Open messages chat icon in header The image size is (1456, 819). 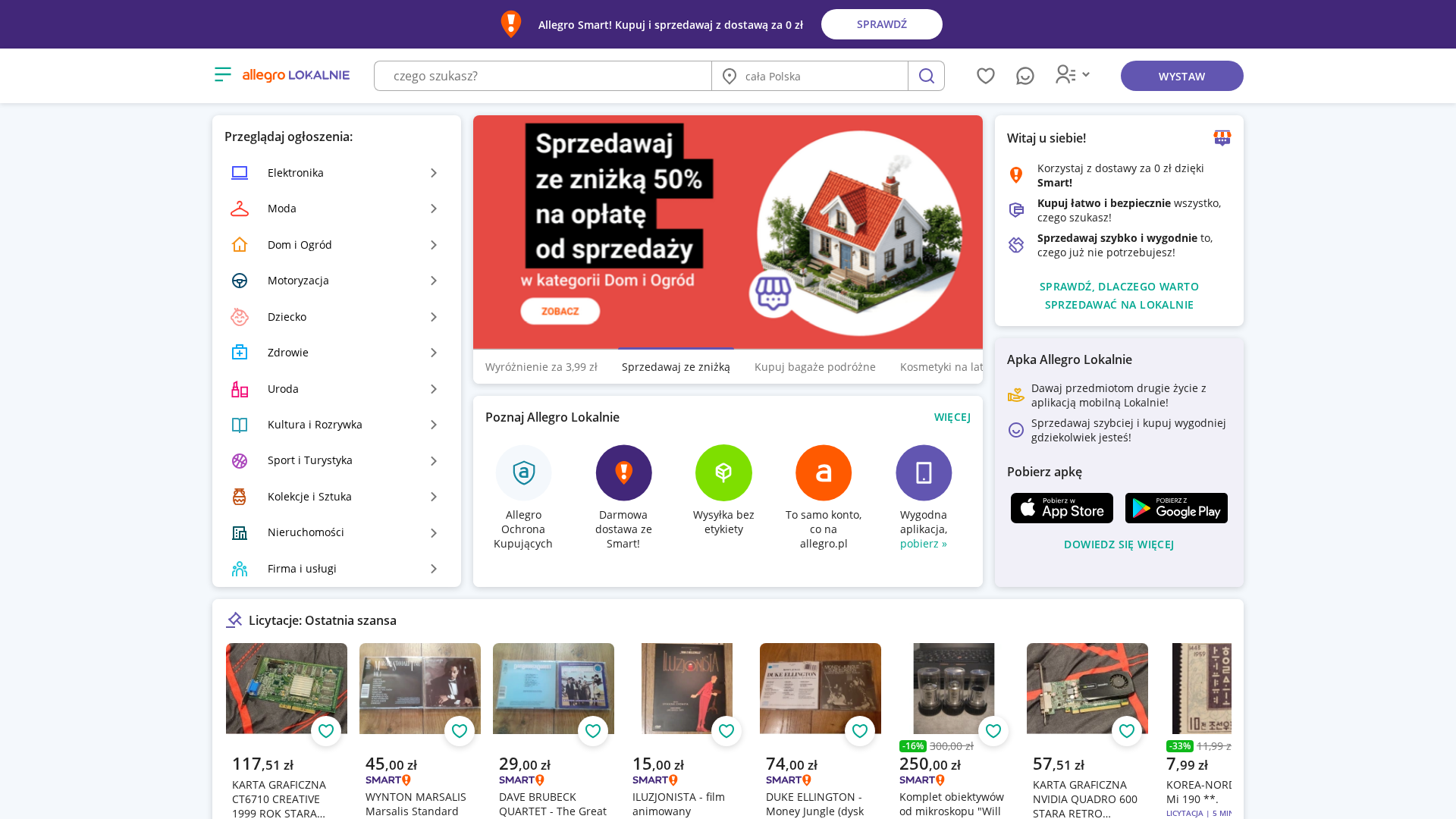tap(1025, 76)
